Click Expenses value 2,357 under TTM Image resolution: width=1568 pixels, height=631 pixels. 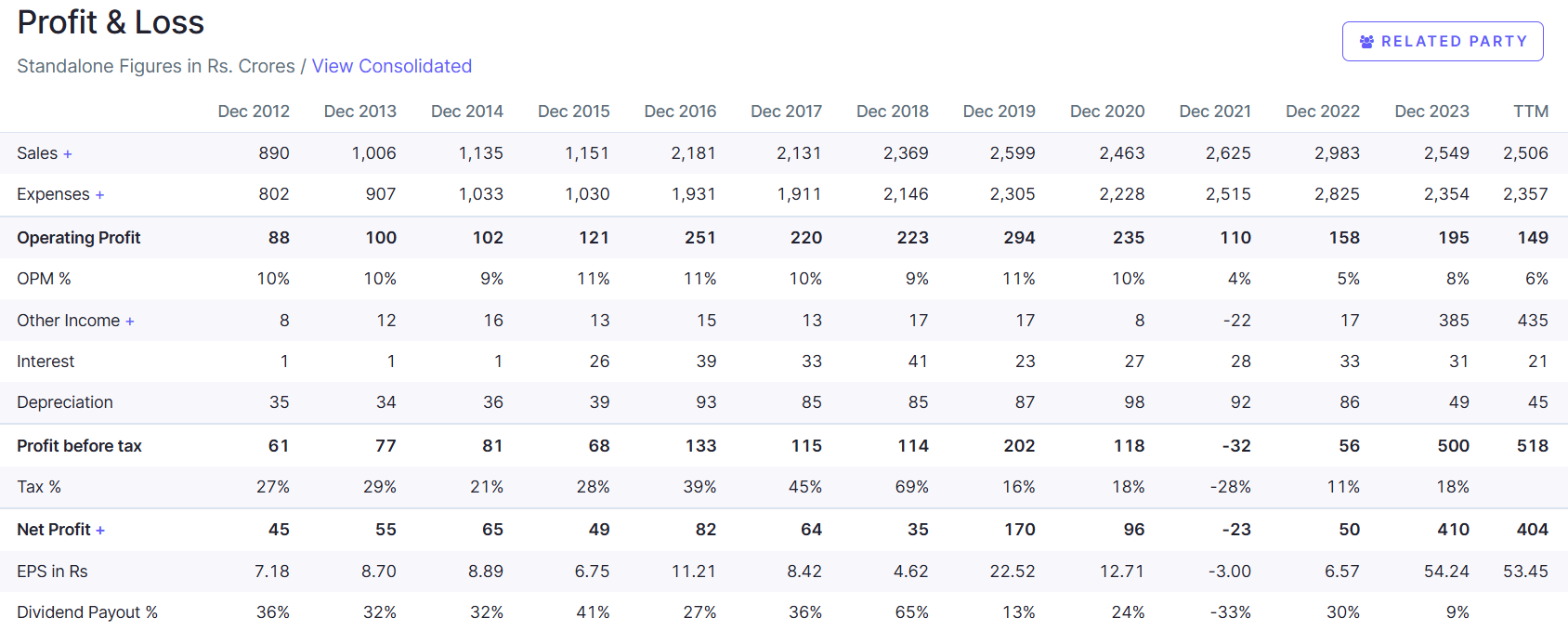click(x=1526, y=194)
